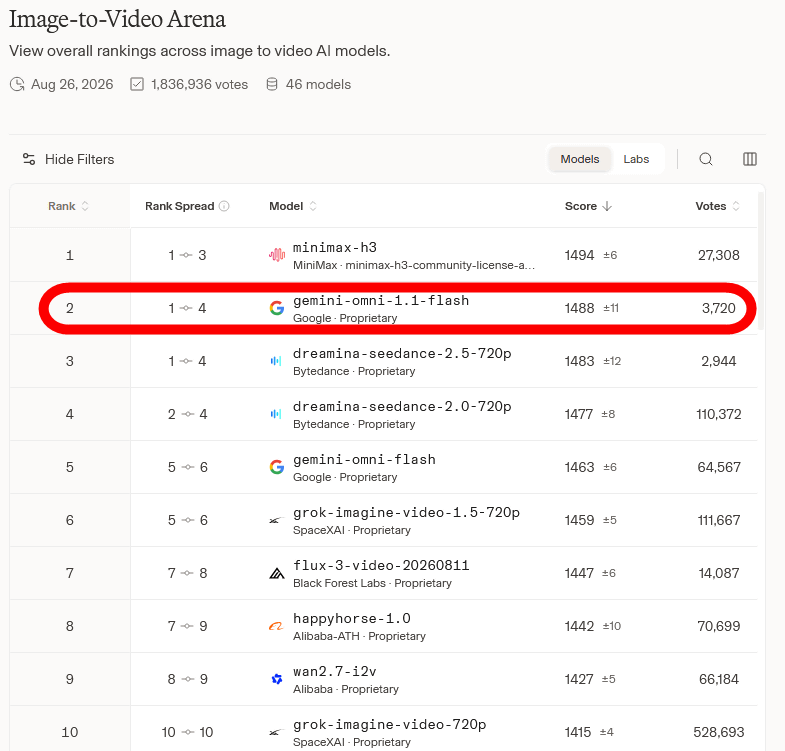Switch to the Labs tab
Screen dimensions: 785x751
coord(636,159)
